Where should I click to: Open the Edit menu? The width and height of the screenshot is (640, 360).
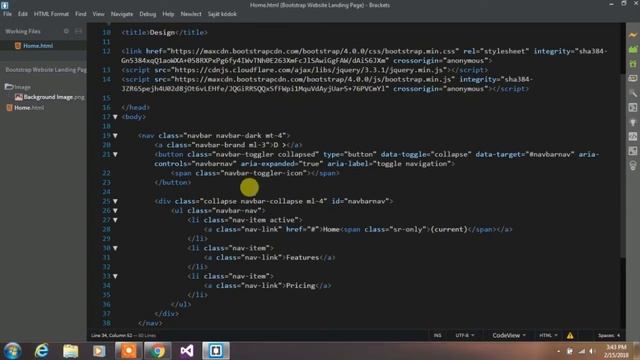22,14
